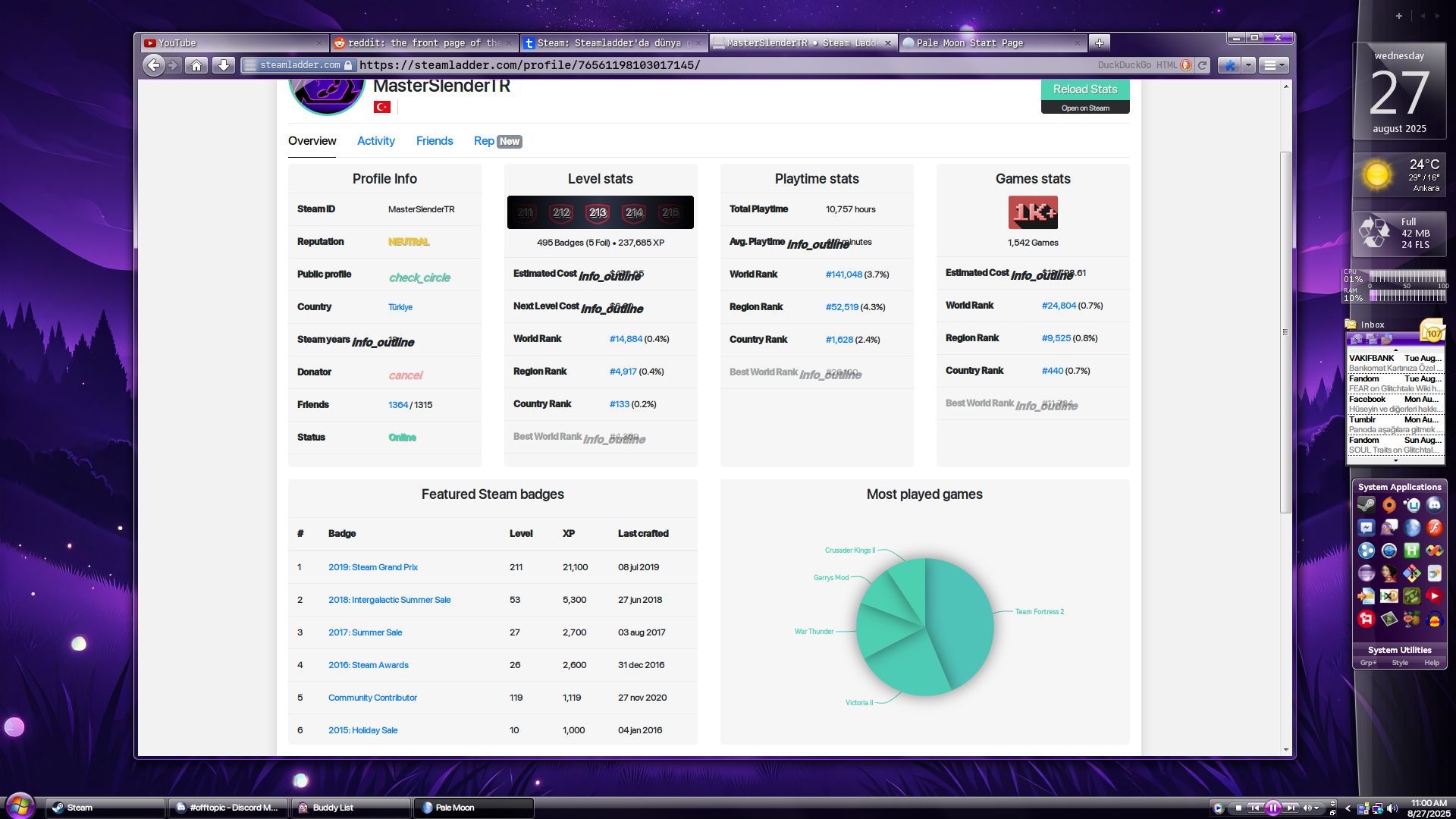
Task: Close the MasterSlenderTR Steam Ladder tab
Action: point(887,43)
